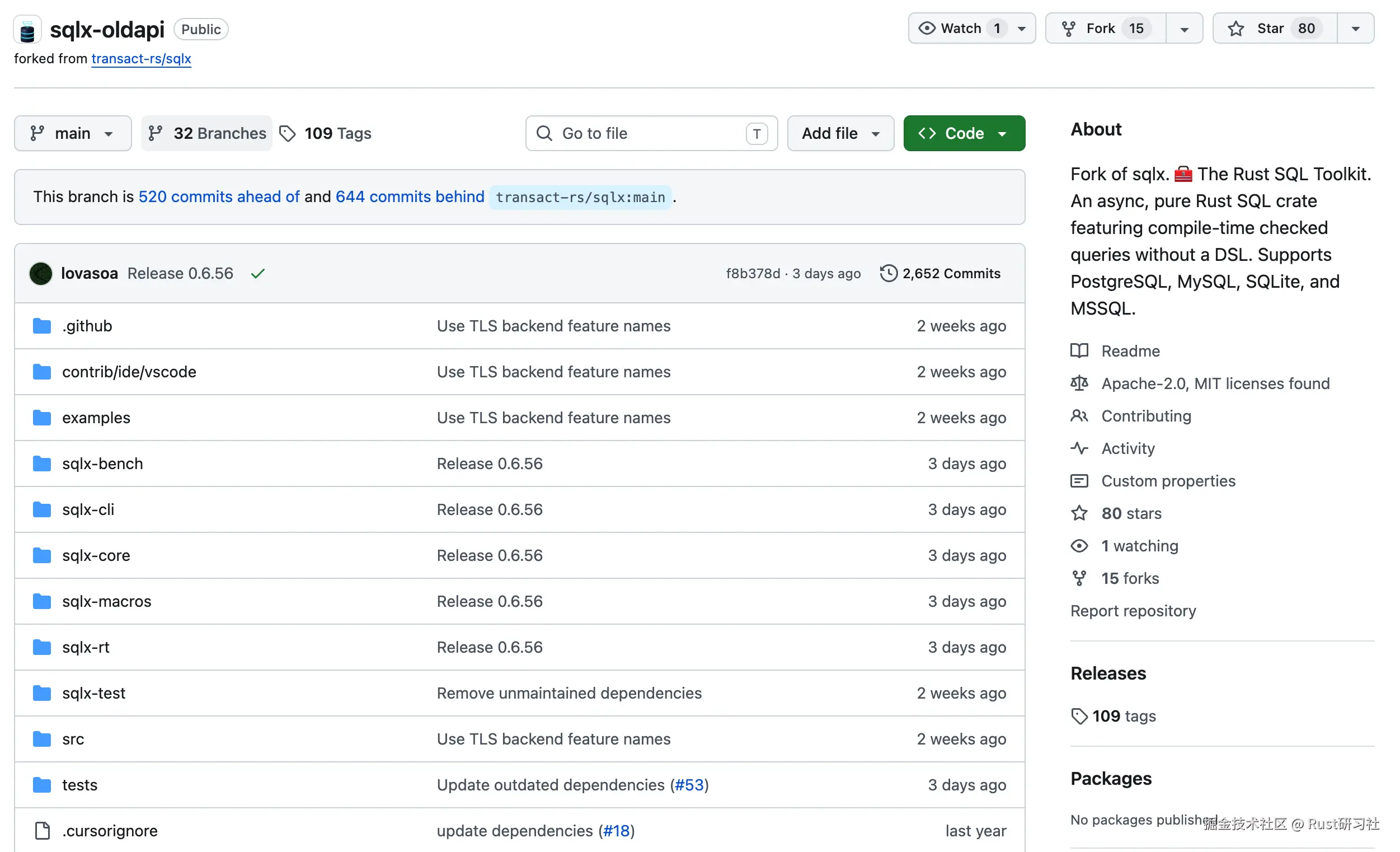Open pull request #53 link
1400x852 pixels.
[690, 785]
